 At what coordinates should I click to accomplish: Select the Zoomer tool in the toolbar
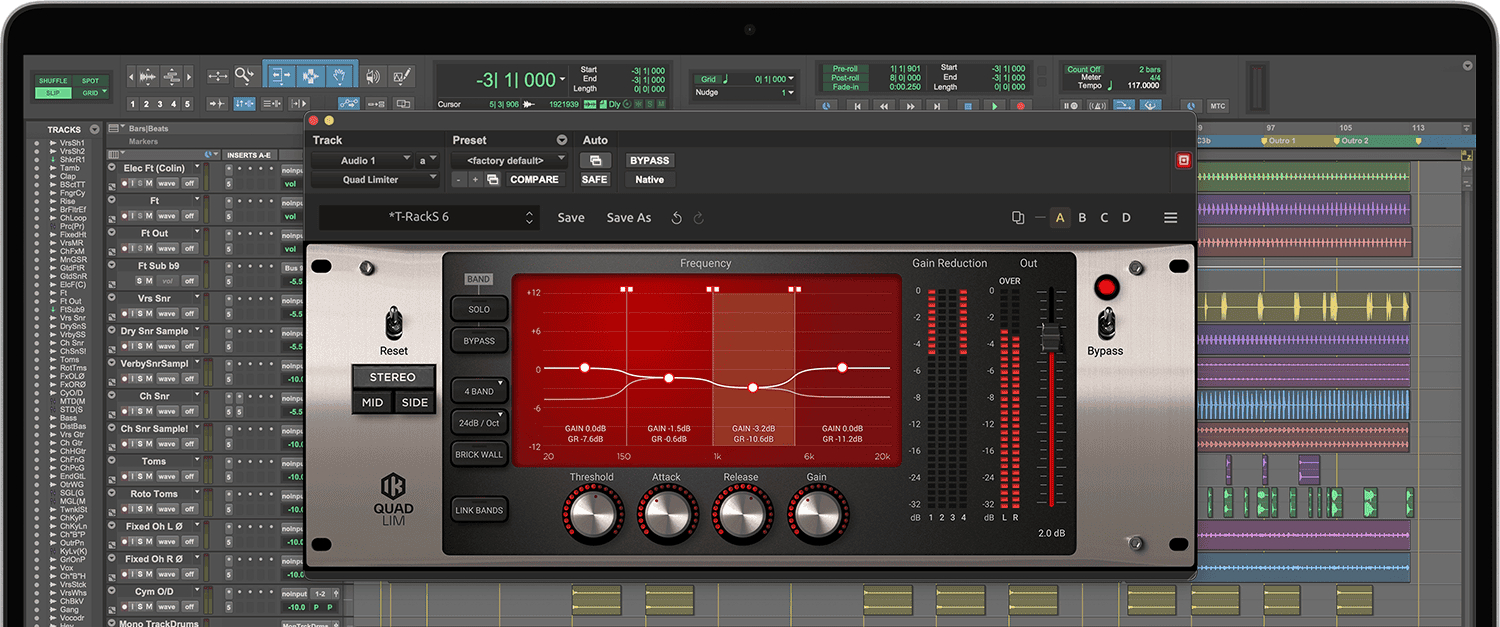click(x=246, y=75)
